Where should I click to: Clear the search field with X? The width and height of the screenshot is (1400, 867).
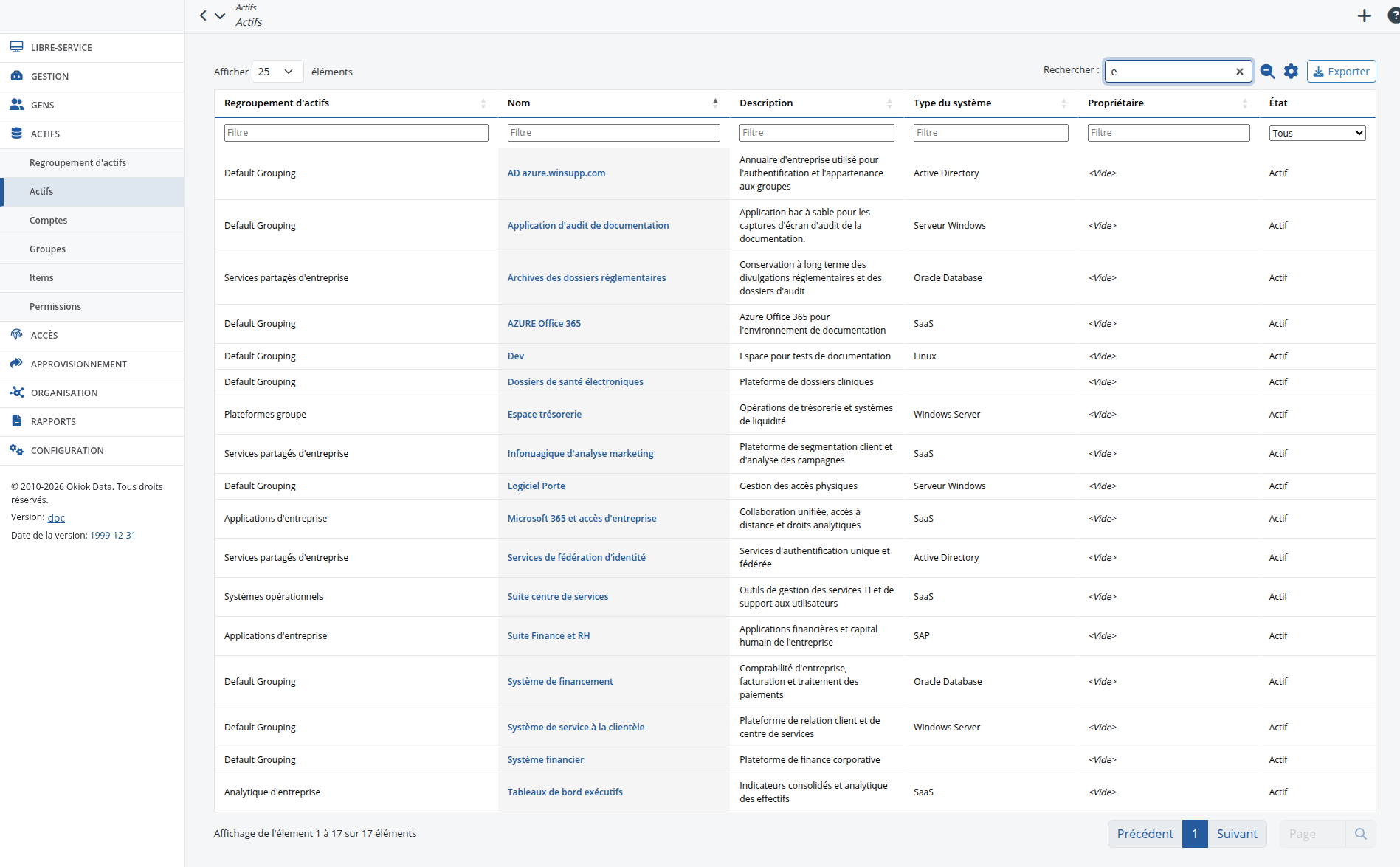pyautogui.click(x=1240, y=72)
